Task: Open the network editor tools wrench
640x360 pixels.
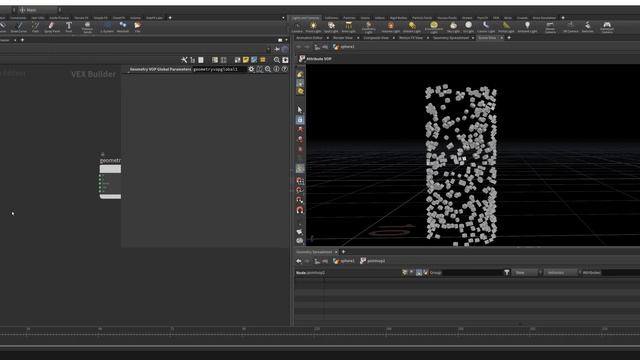Action: 184,60
